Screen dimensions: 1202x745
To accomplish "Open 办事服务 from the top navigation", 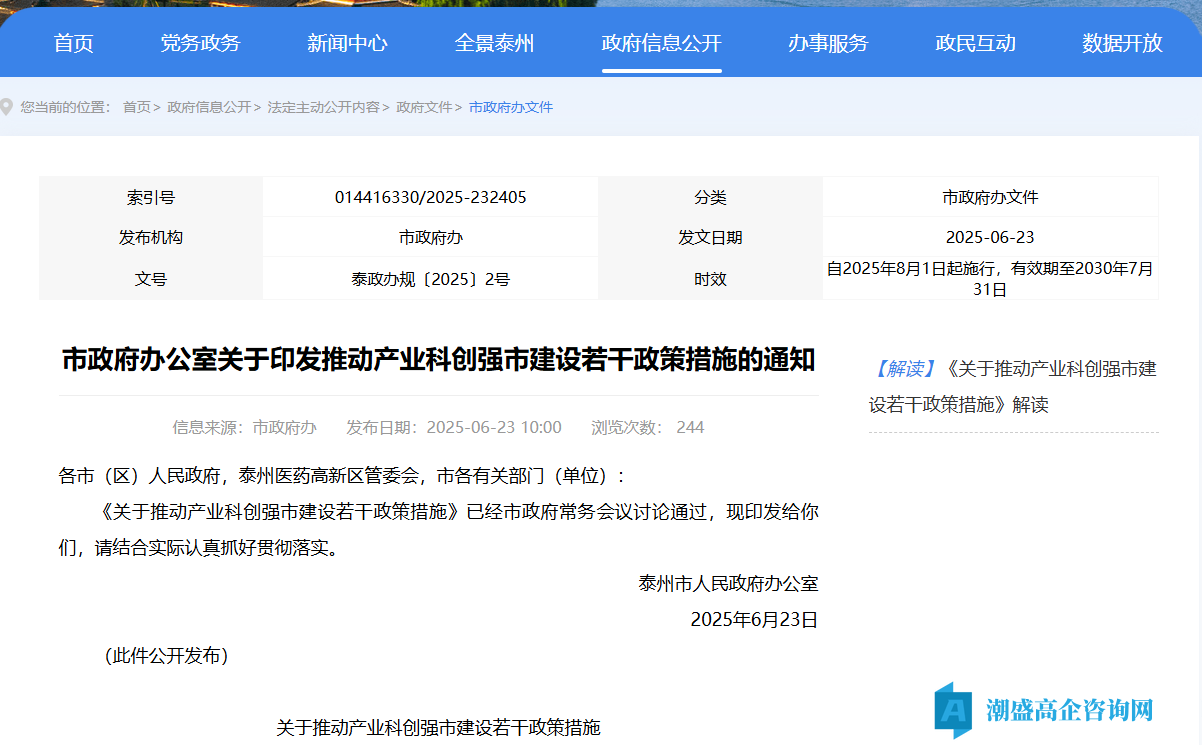I will coord(828,43).
